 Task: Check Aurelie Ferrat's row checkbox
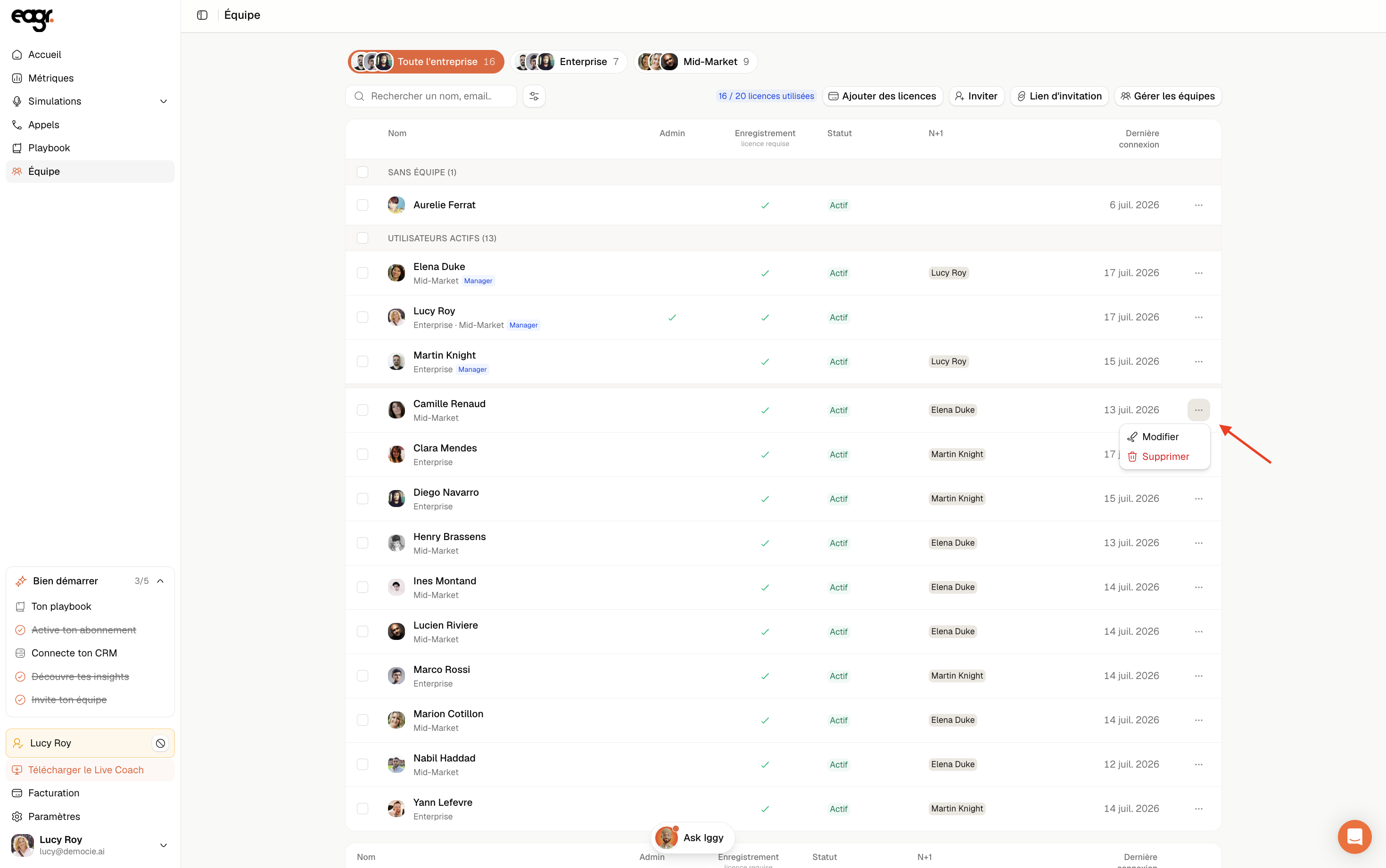tap(362, 205)
